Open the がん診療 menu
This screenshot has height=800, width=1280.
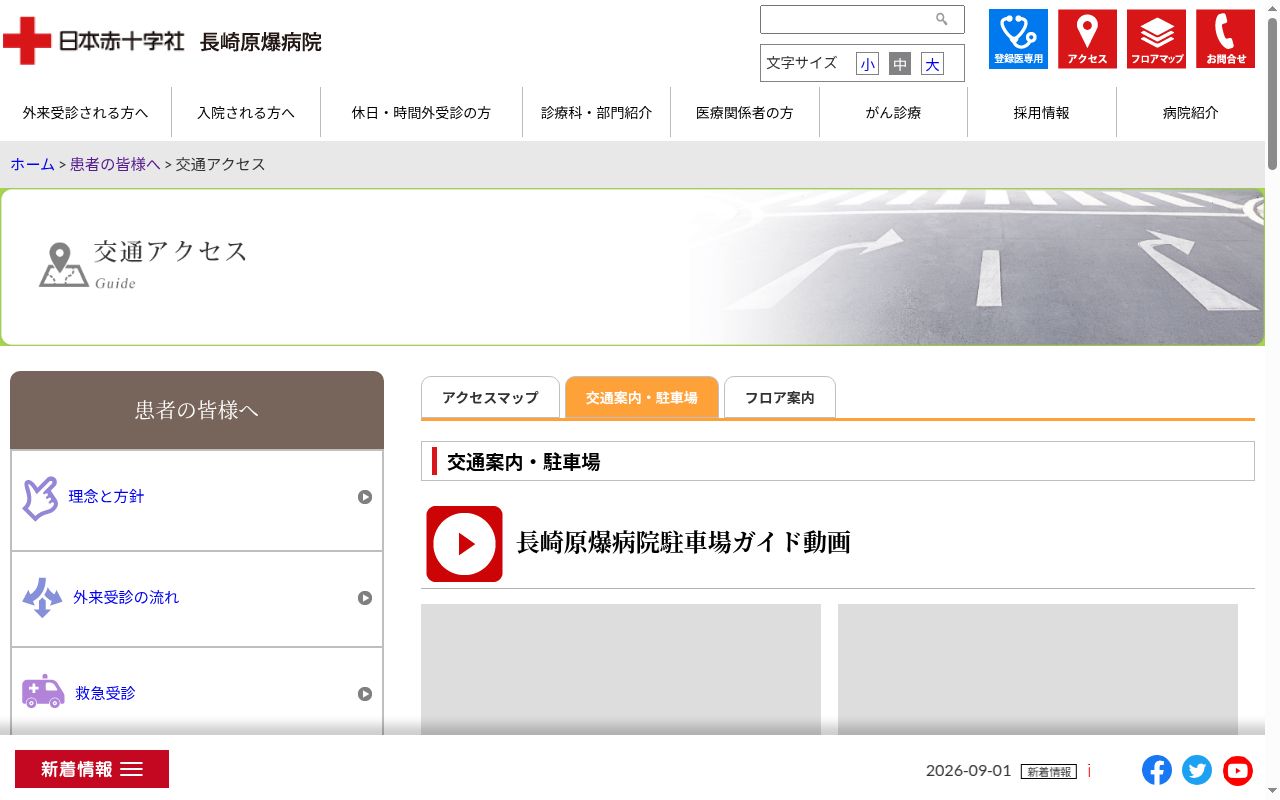(893, 113)
